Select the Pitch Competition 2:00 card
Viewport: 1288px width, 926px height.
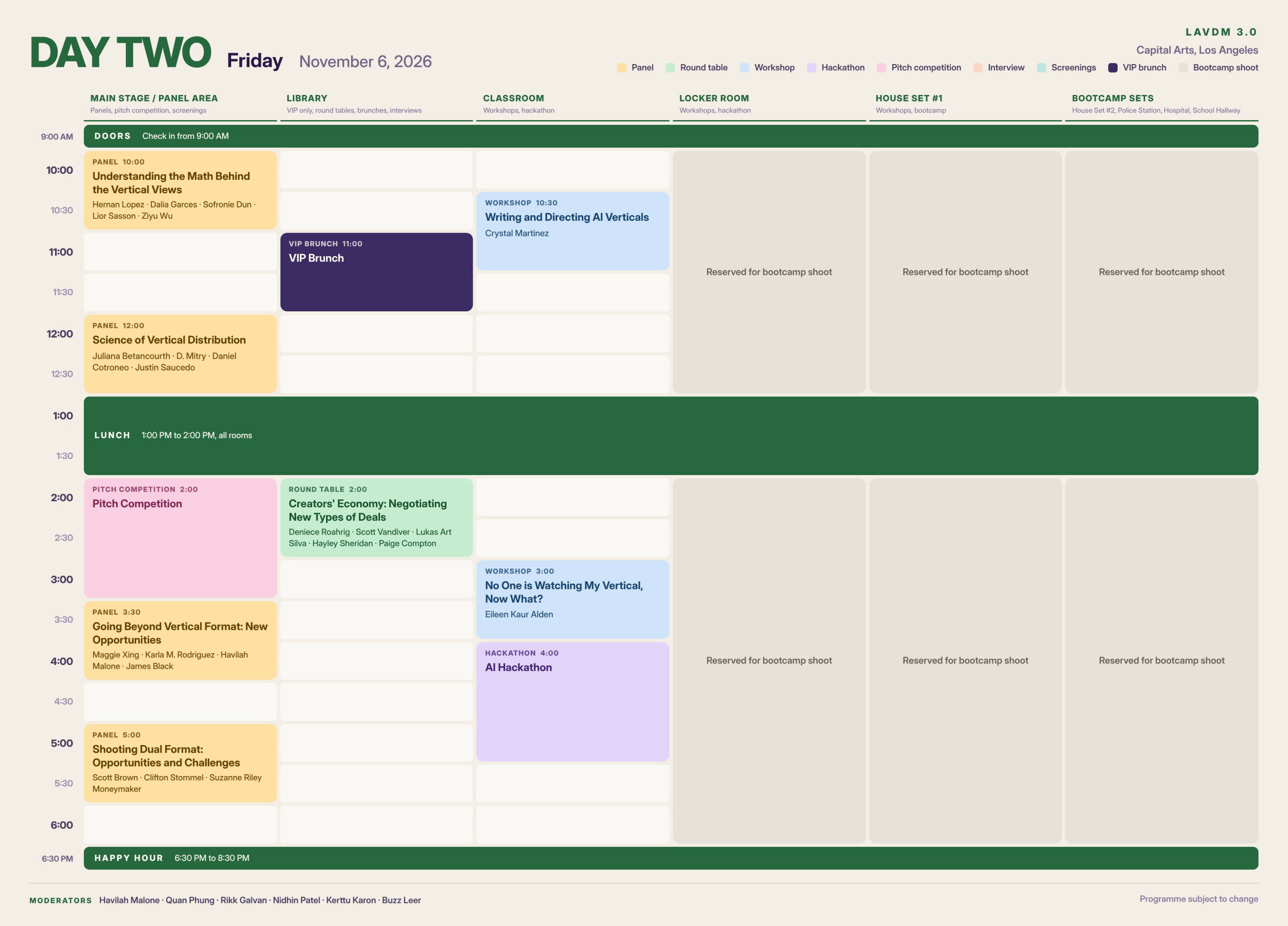180,538
